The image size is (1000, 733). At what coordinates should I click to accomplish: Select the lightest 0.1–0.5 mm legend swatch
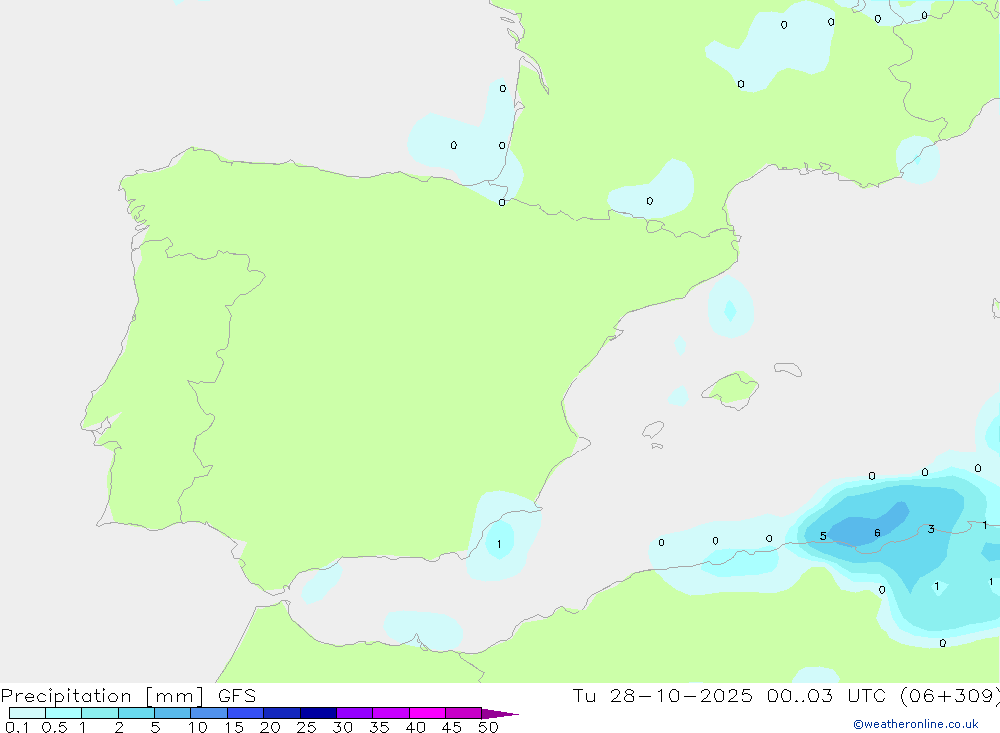(27, 713)
